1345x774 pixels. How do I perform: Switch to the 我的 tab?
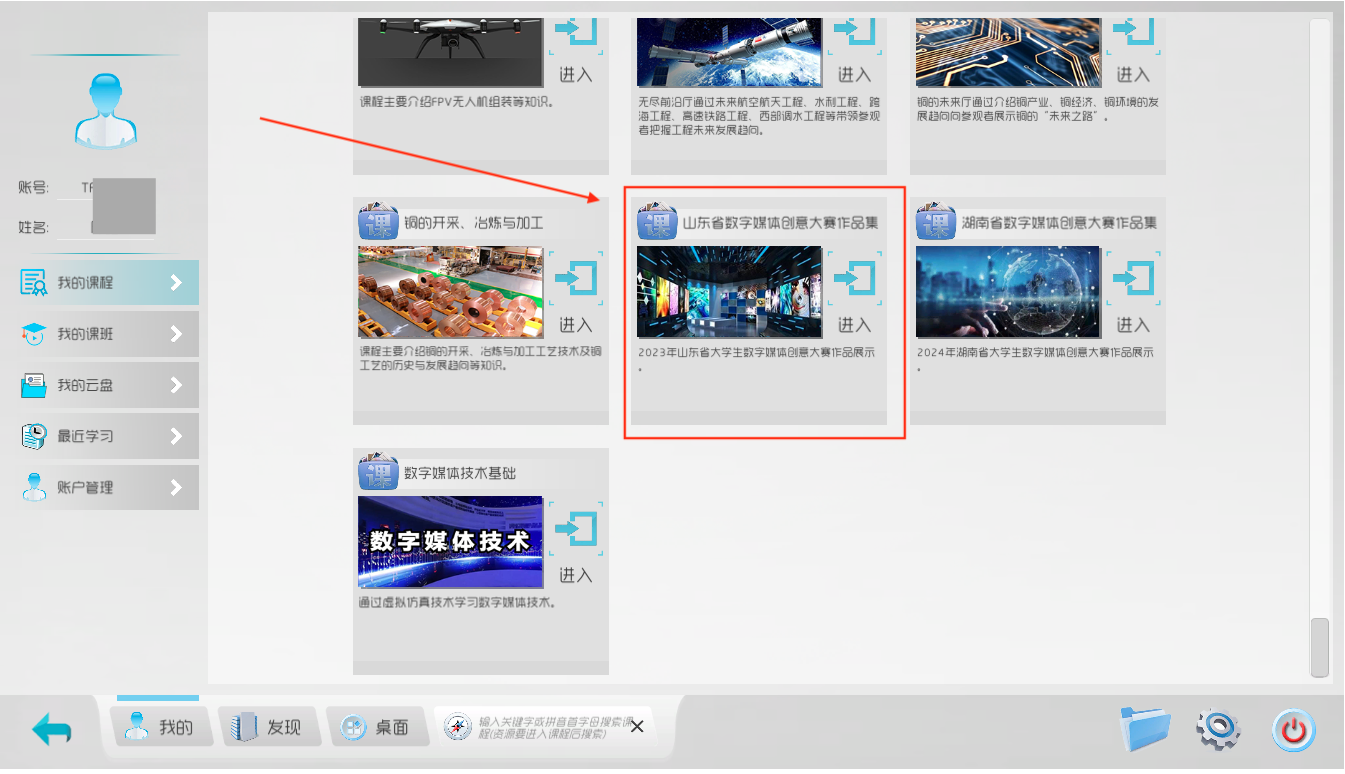(159, 727)
